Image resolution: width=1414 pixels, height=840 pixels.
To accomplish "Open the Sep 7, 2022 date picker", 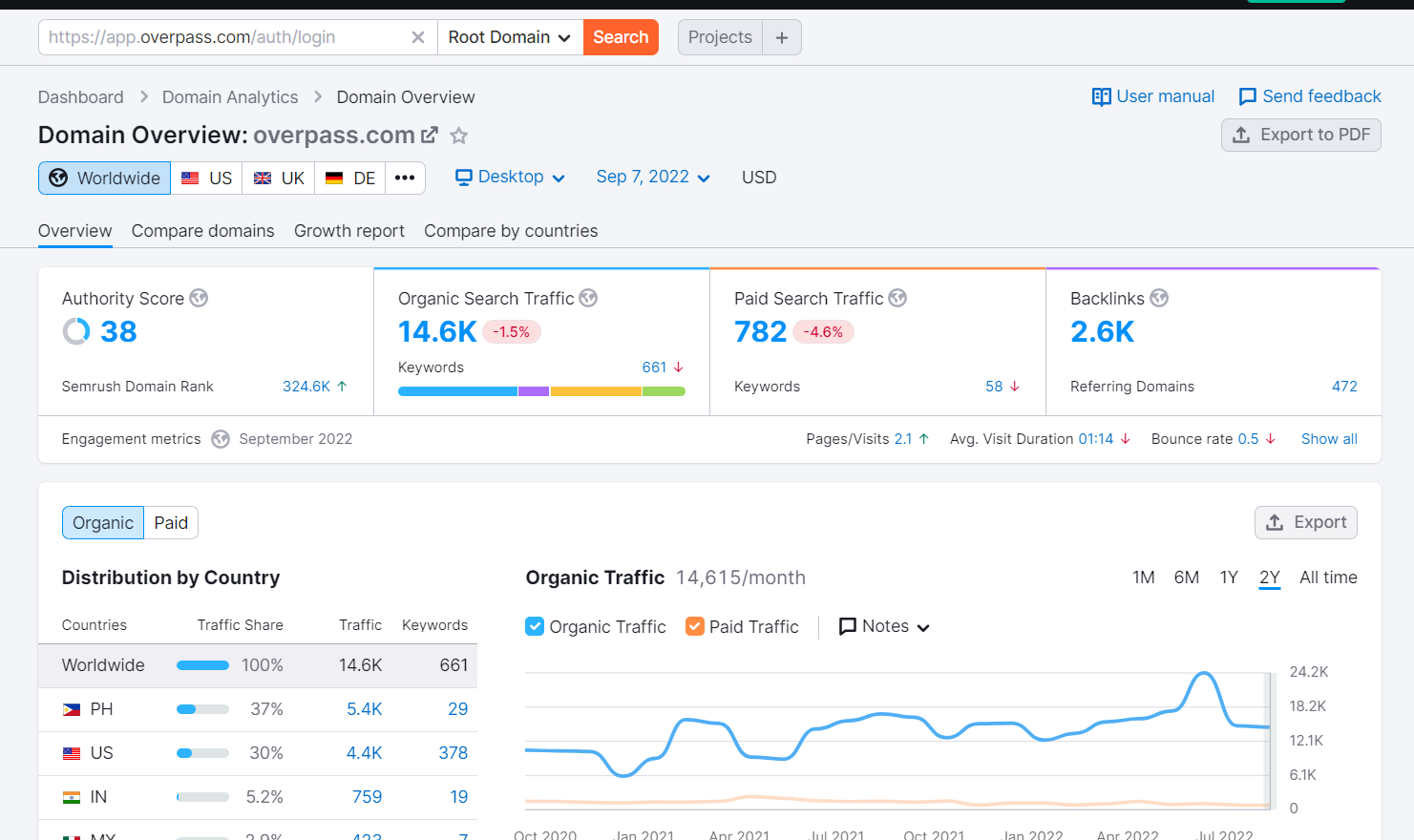I will (x=653, y=178).
